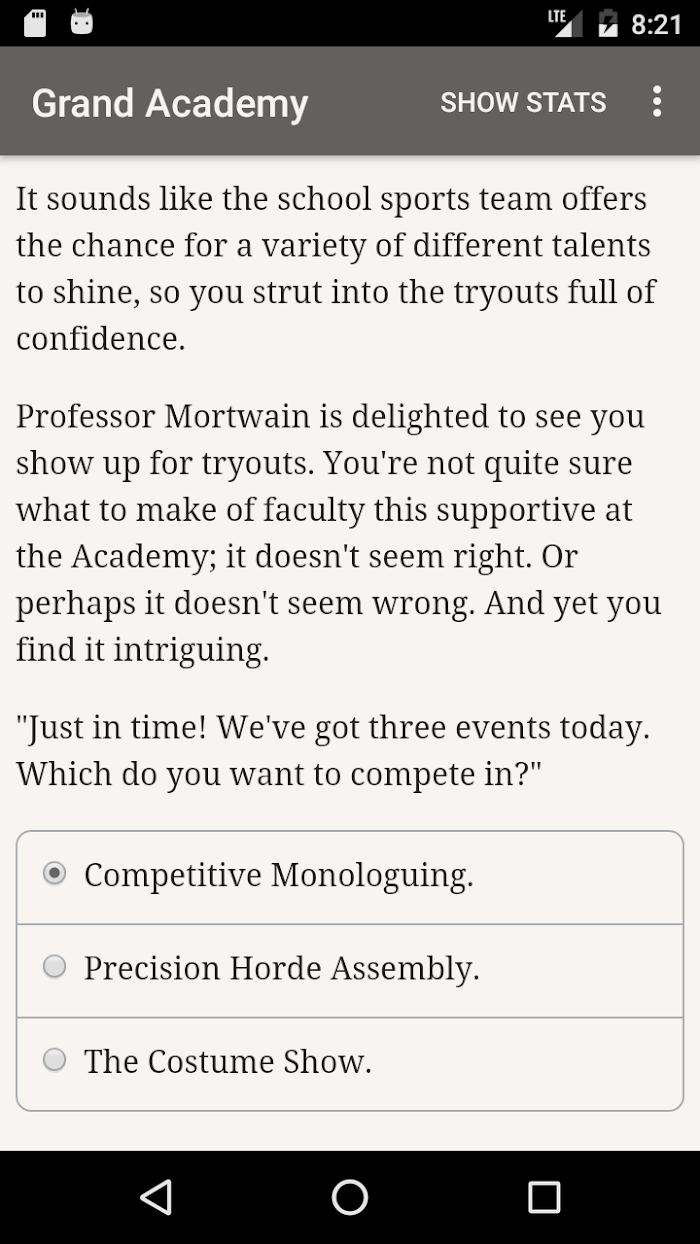
Task: Tap the "Competitive Monologuing." option label
Action: [x=278, y=875]
